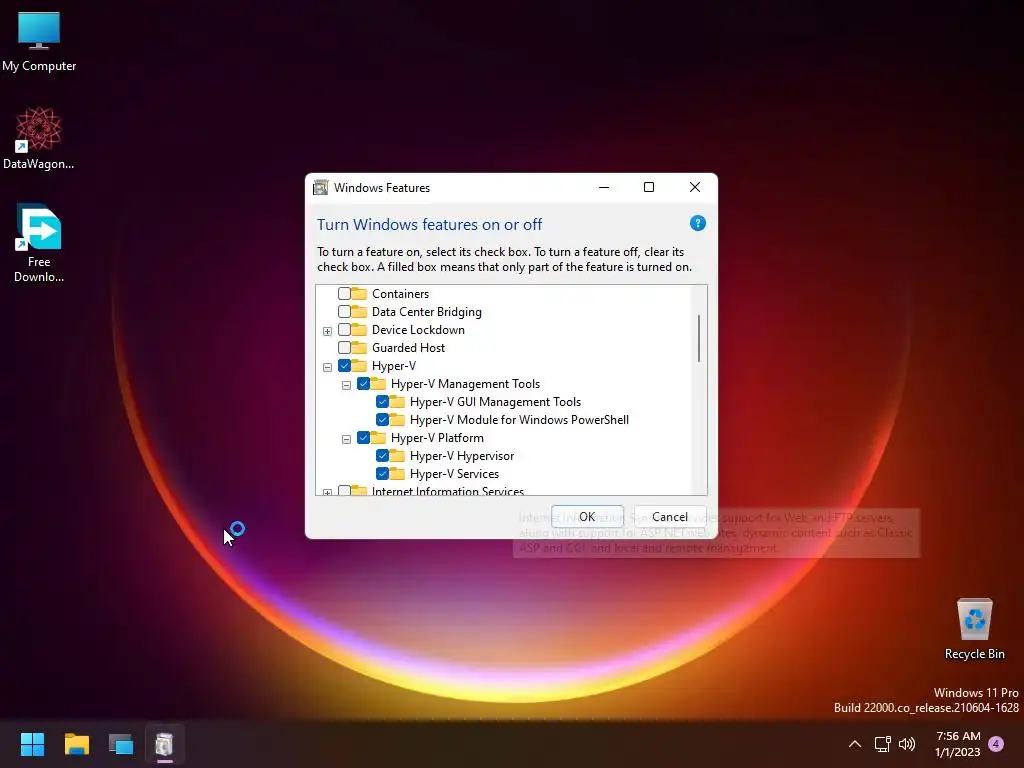Open the Windows Start menu
The height and width of the screenshot is (768, 1024).
click(32, 744)
